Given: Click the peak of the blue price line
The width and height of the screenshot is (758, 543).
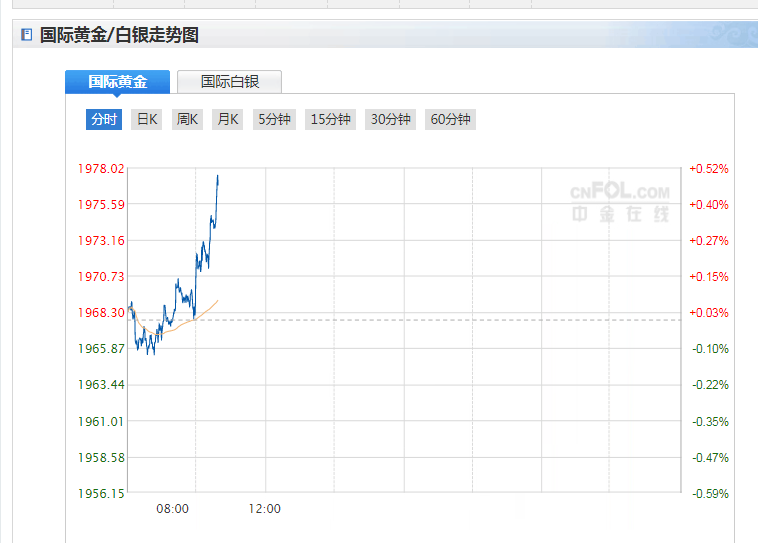Looking at the screenshot, I should click(x=218, y=177).
